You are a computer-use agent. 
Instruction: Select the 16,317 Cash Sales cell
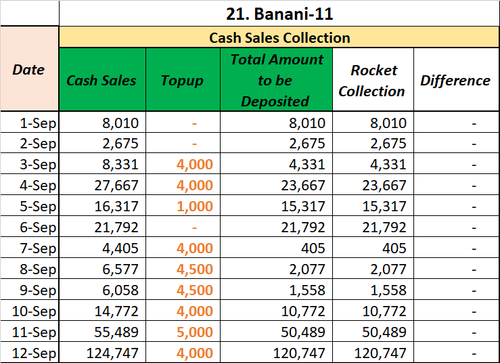click(x=102, y=206)
